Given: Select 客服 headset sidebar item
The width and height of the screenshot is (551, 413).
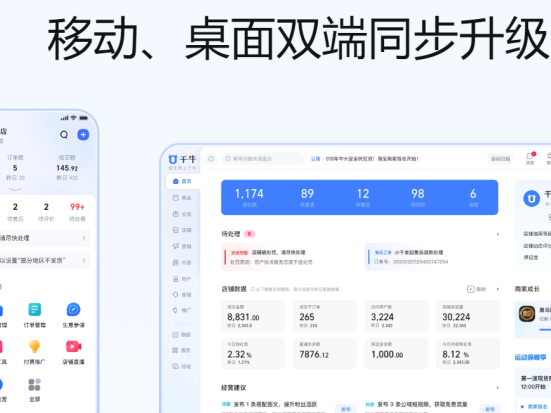Looking at the screenshot, I should click(182, 295).
